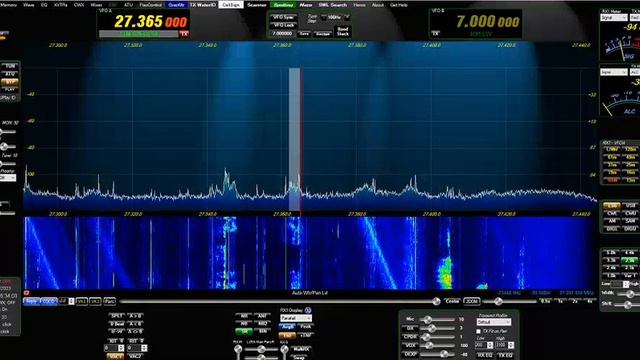
Task: Click the red TX indicator under VFO A
Action: coord(184,34)
